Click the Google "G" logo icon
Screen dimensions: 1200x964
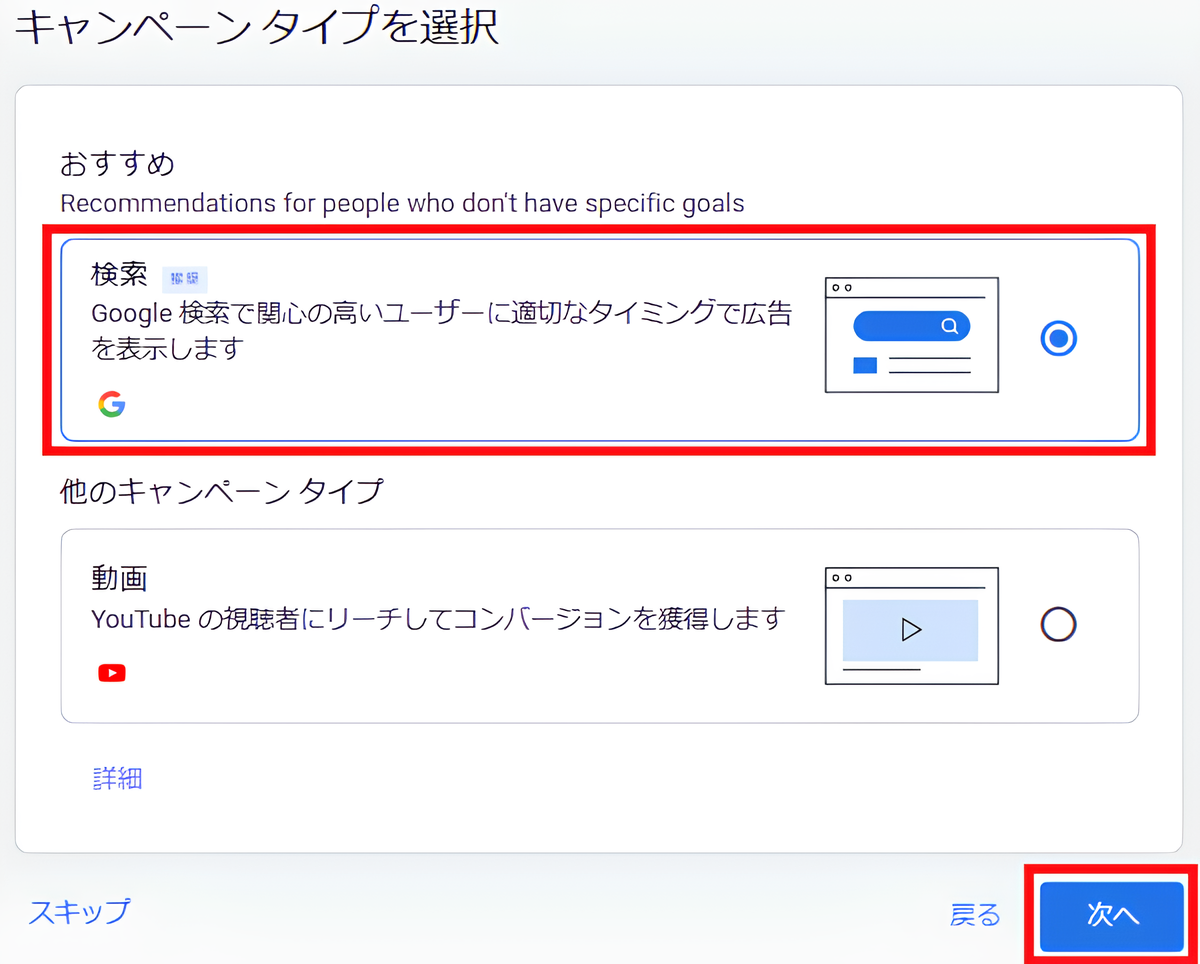click(112, 404)
